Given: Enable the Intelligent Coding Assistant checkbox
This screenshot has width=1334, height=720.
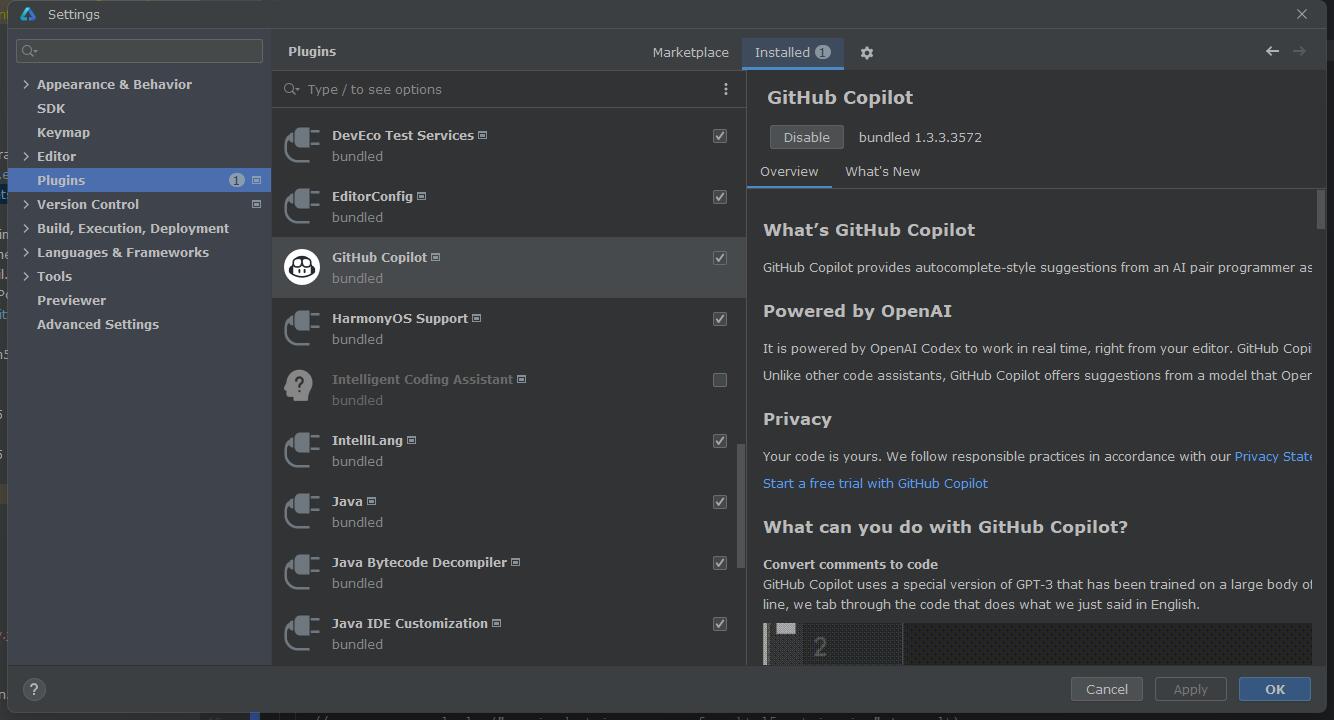Looking at the screenshot, I should coord(720,380).
